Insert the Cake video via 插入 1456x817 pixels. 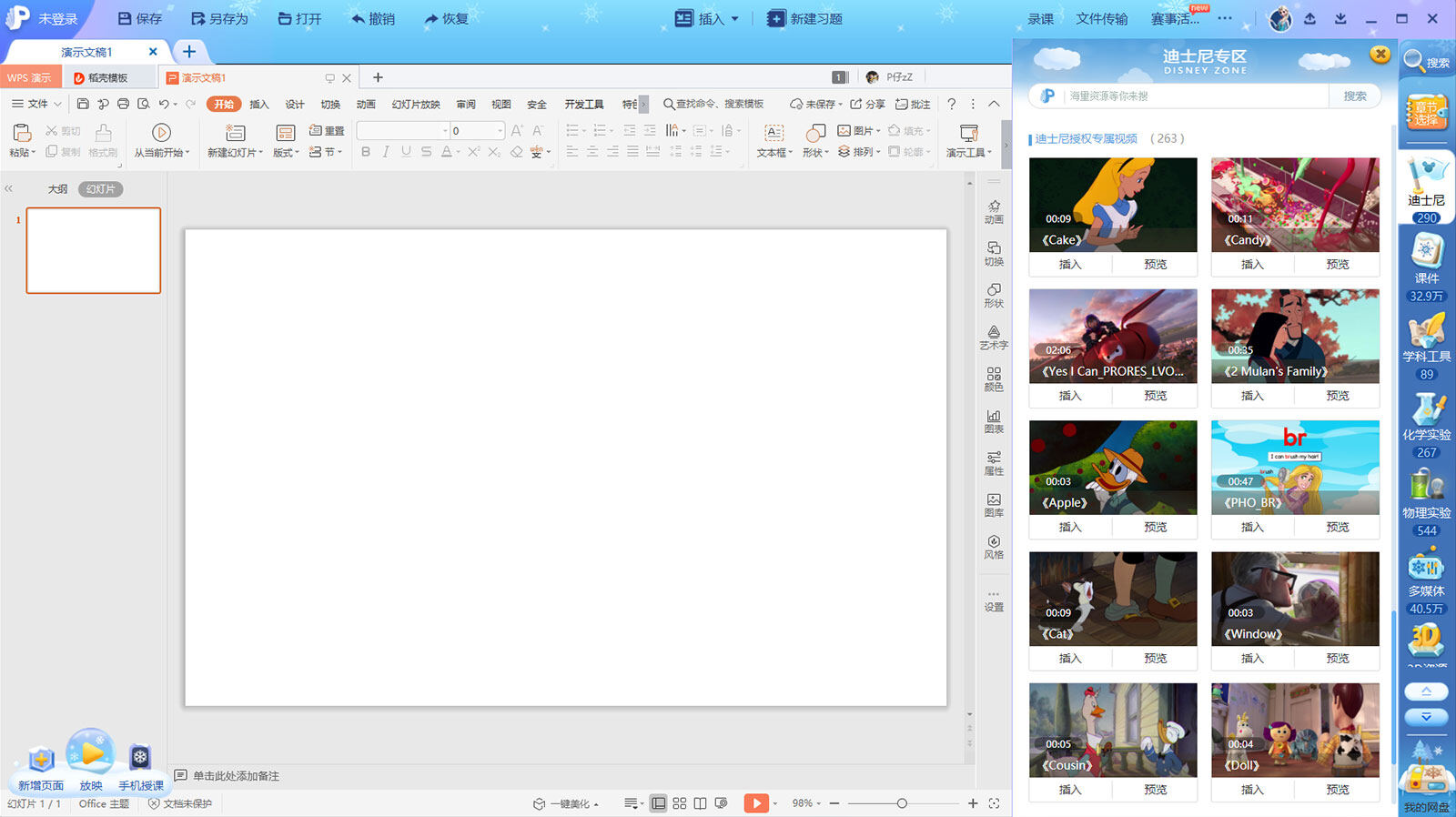point(1070,265)
